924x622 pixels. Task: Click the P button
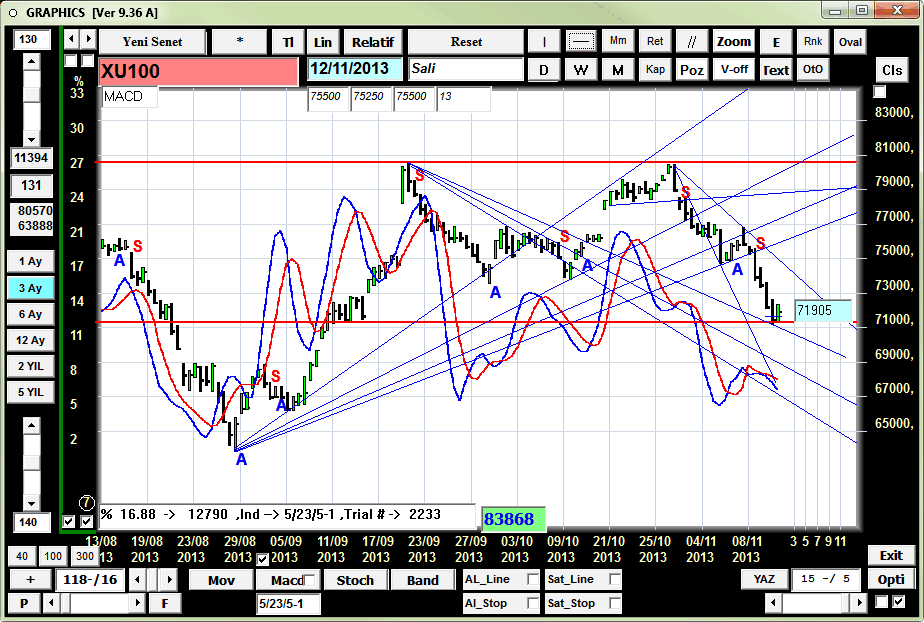[24, 603]
